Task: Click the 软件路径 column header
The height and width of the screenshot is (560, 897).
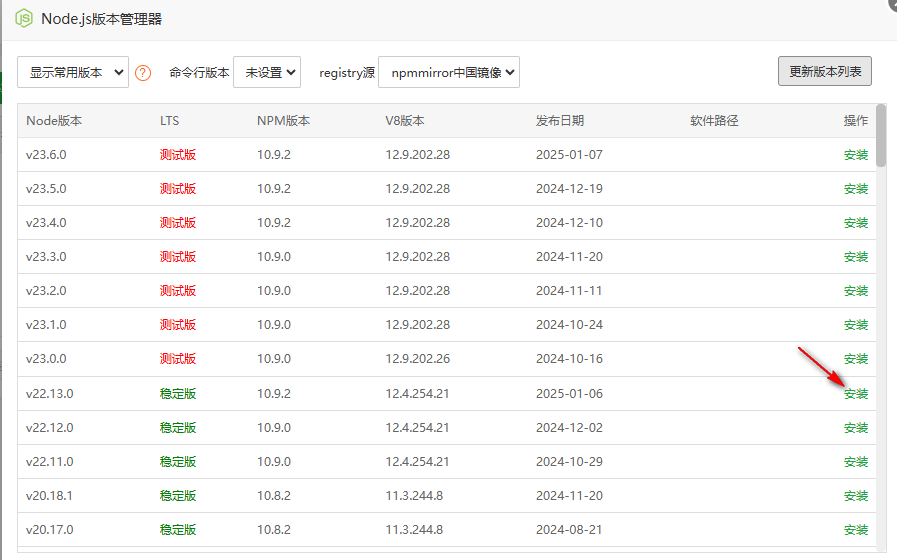Action: (714, 121)
